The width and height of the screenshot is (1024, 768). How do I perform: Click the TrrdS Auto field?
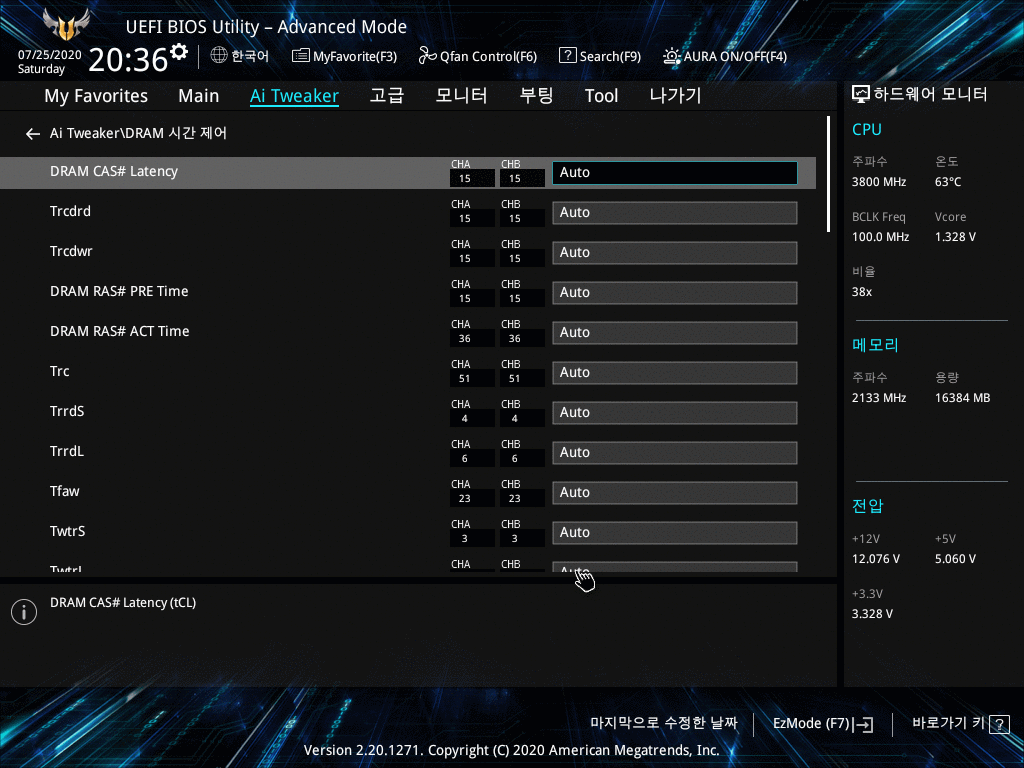point(675,413)
